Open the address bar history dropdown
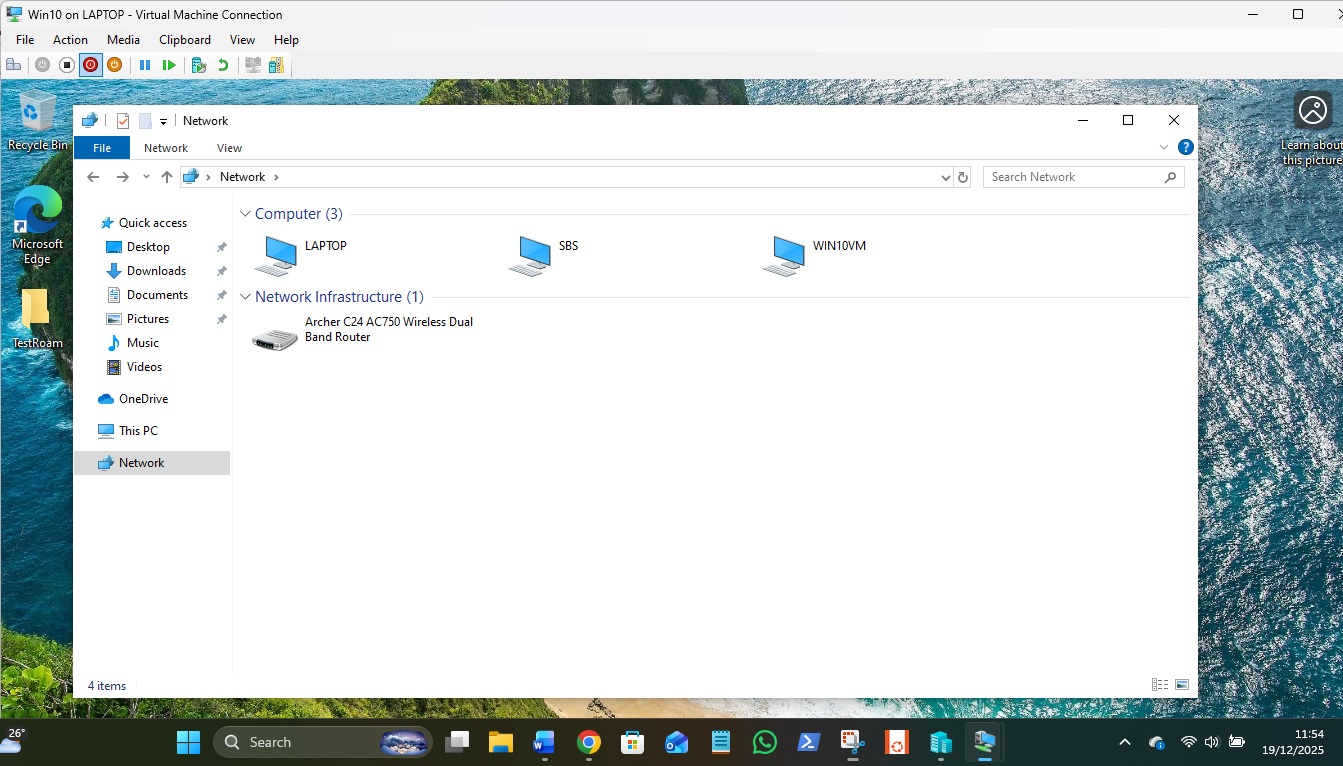1343x766 pixels. coord(946,177)
